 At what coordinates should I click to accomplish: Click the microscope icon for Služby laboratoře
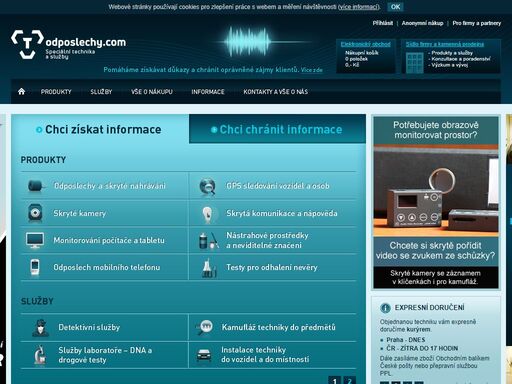(40, 355)
